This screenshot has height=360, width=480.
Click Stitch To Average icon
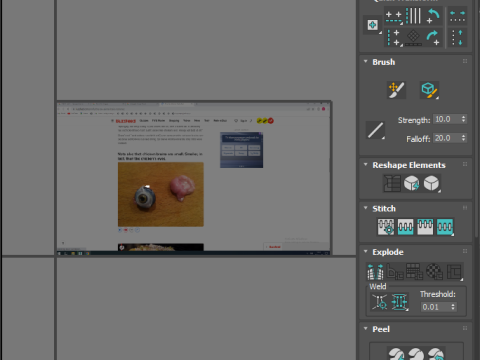click(x=405, y=227)
